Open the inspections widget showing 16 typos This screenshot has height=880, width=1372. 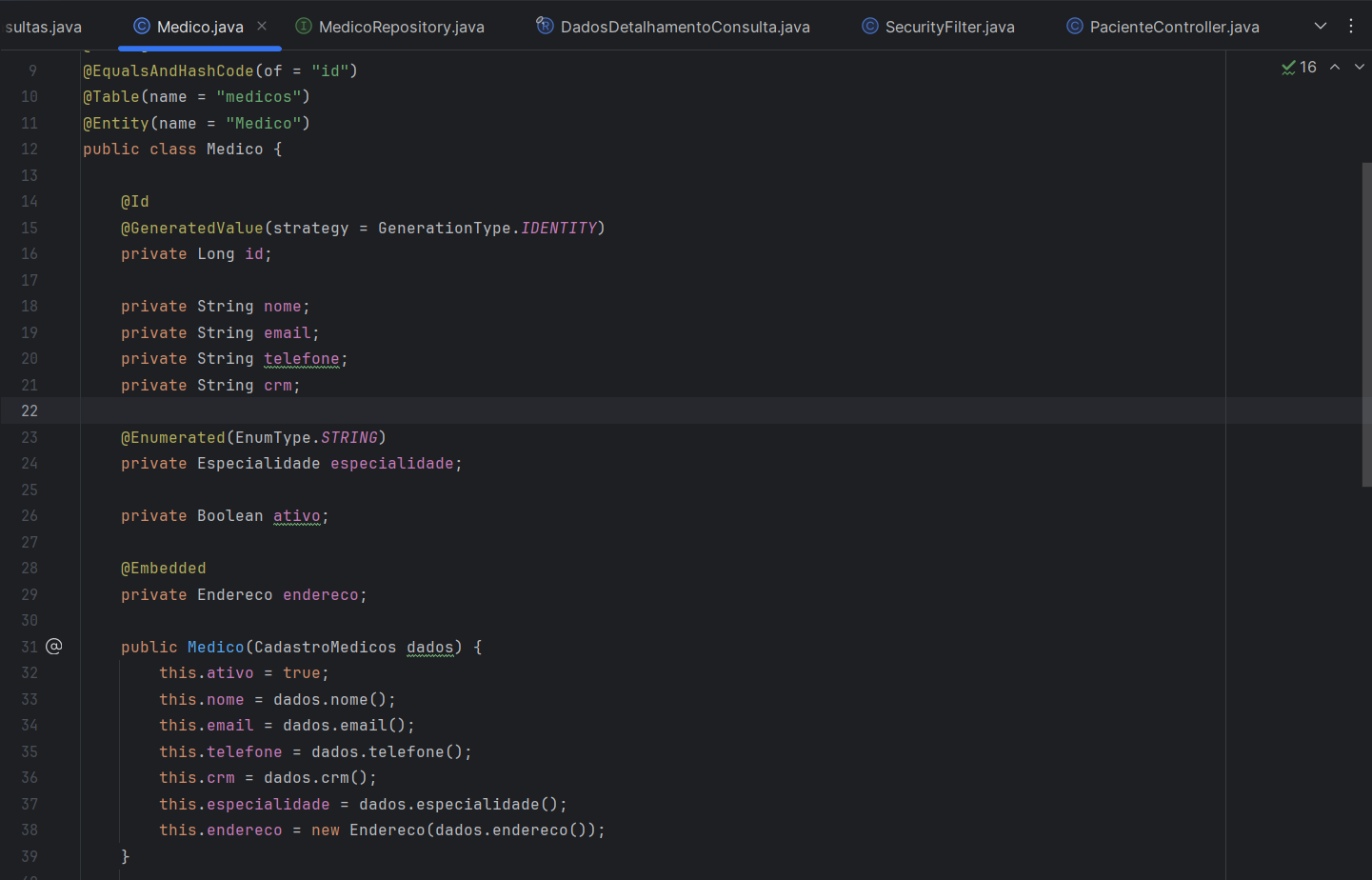click(1299, 67)
